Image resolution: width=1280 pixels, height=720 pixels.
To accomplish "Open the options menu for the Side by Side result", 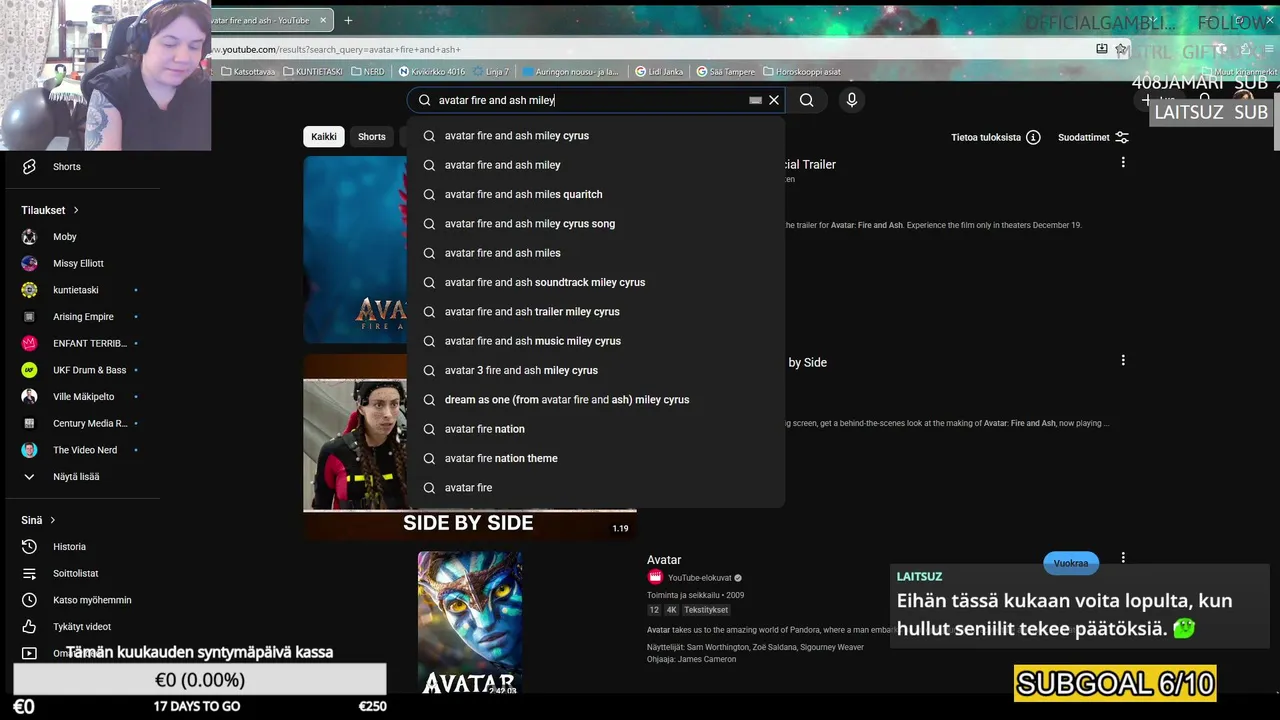I will click(x=1123, y=360).
